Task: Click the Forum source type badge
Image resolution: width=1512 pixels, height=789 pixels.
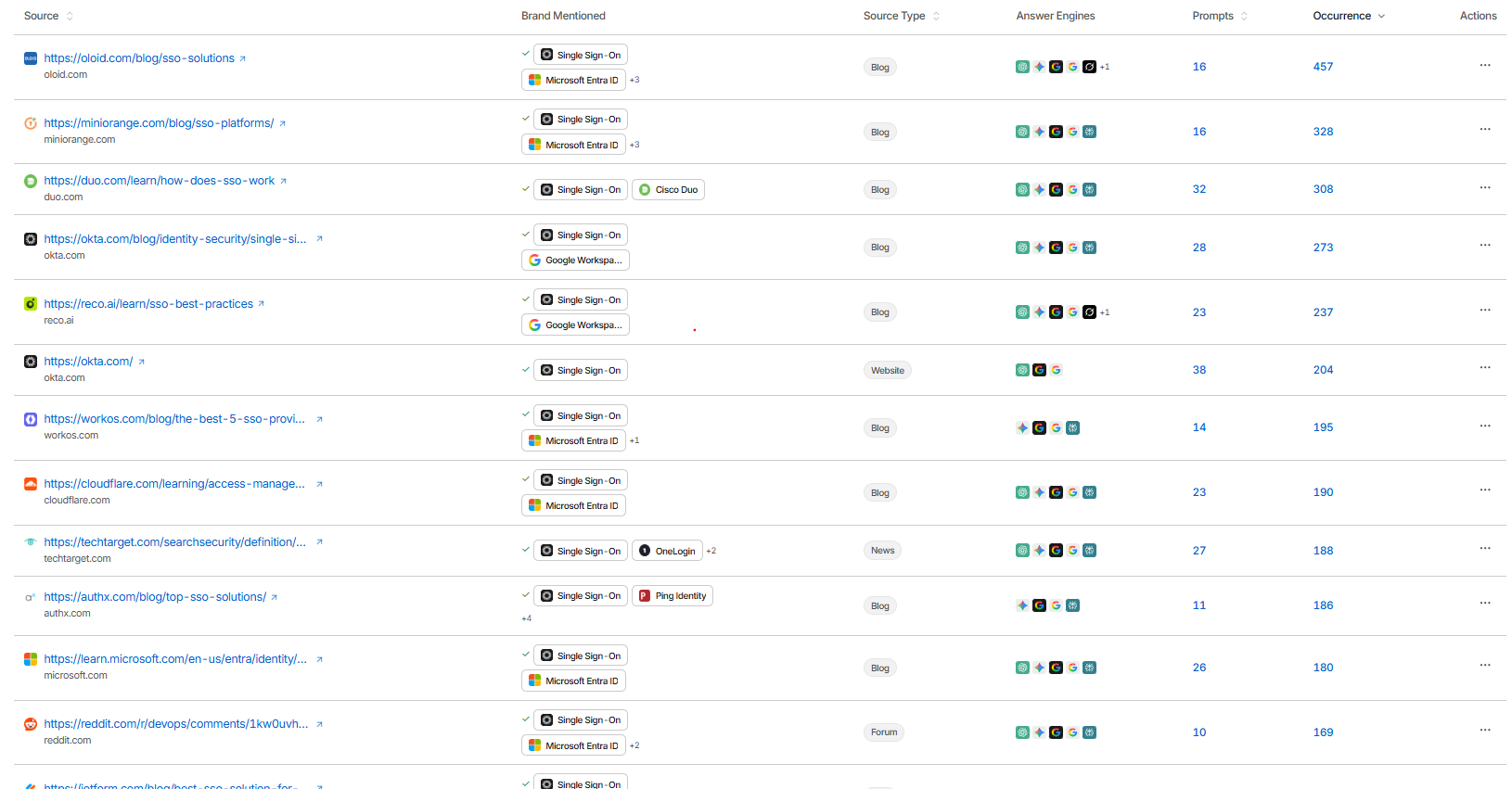Action: (x=884, y=732)
